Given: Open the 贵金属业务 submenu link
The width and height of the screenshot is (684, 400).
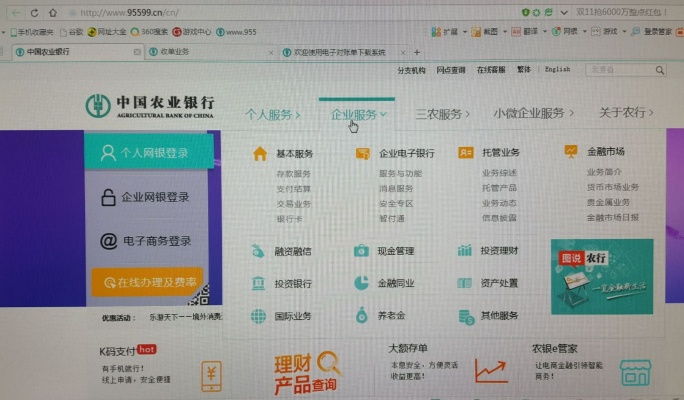Looking at the screenshot, I should coord(609,202).
